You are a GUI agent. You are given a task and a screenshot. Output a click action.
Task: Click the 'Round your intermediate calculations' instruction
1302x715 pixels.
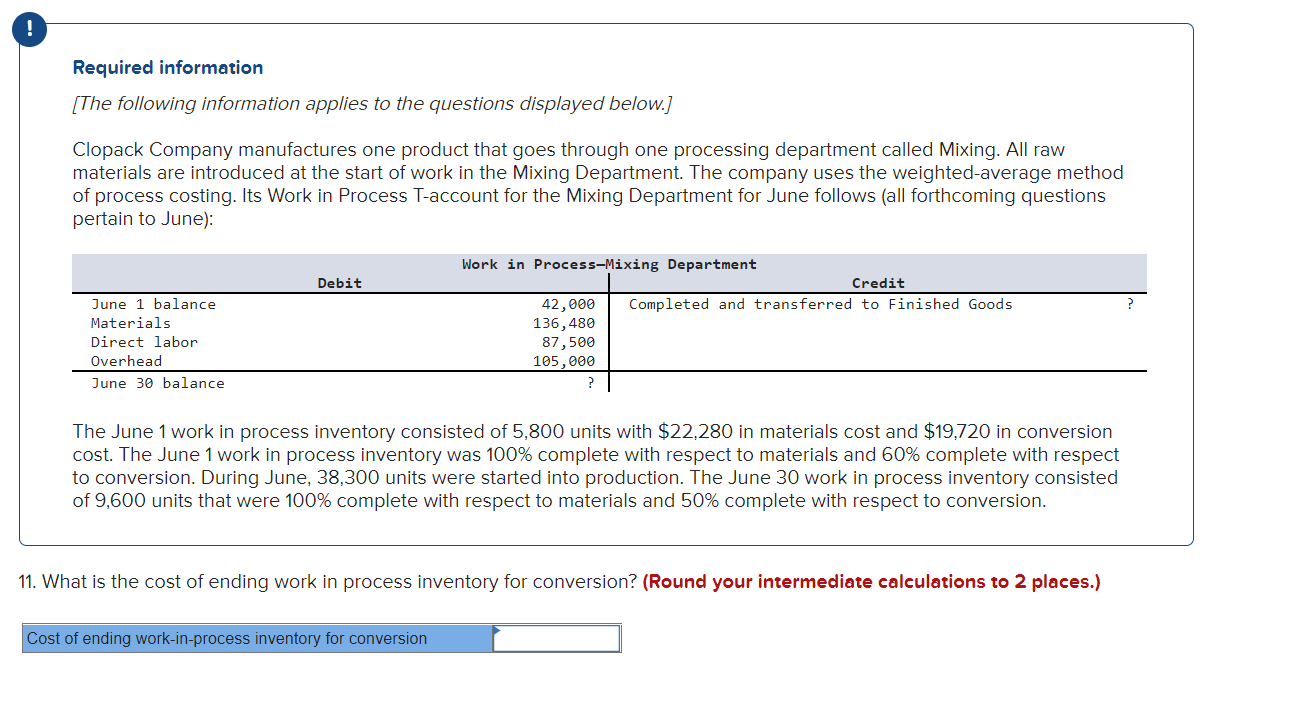point(871,582)
